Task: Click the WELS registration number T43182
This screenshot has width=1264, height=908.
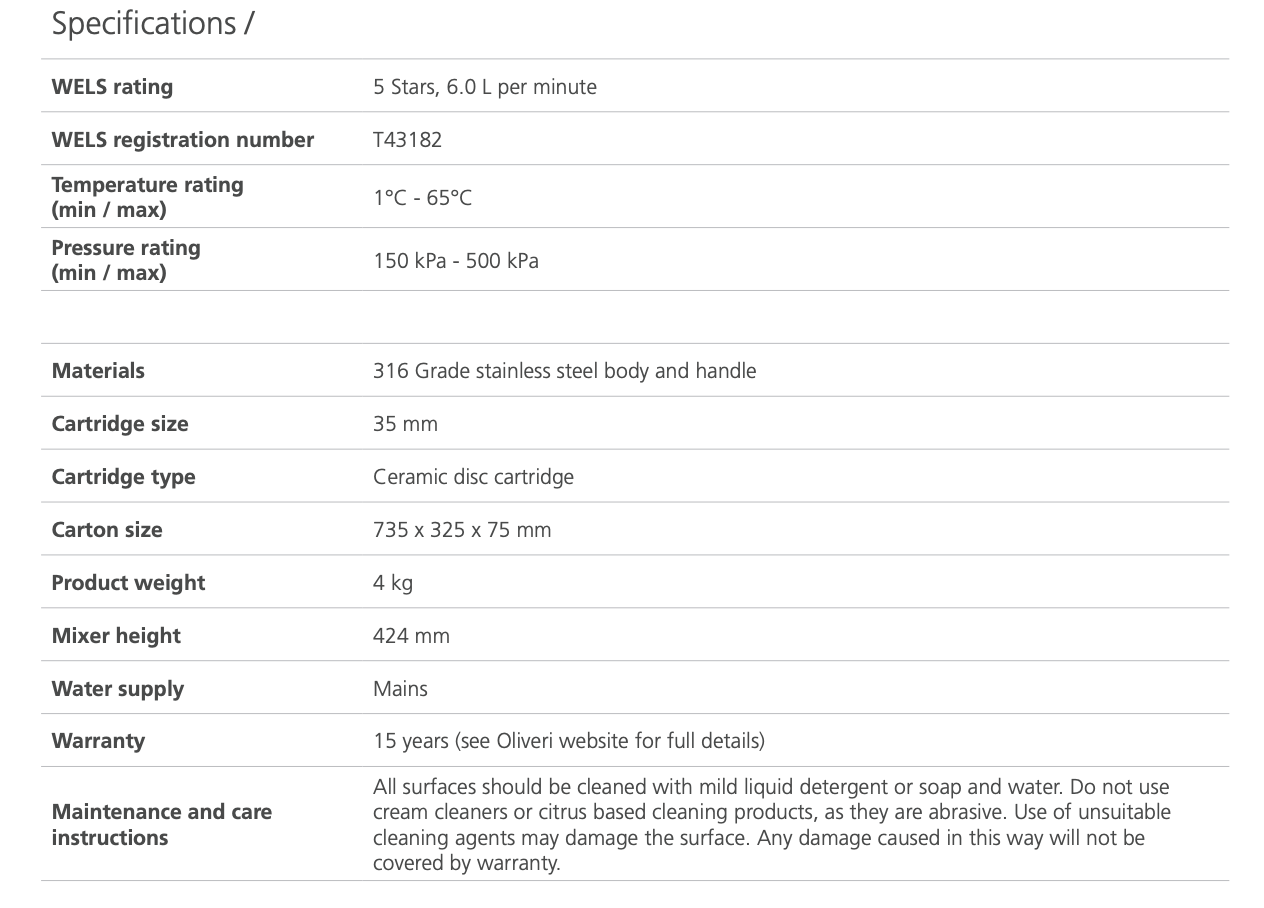Action: pos(407,140)
